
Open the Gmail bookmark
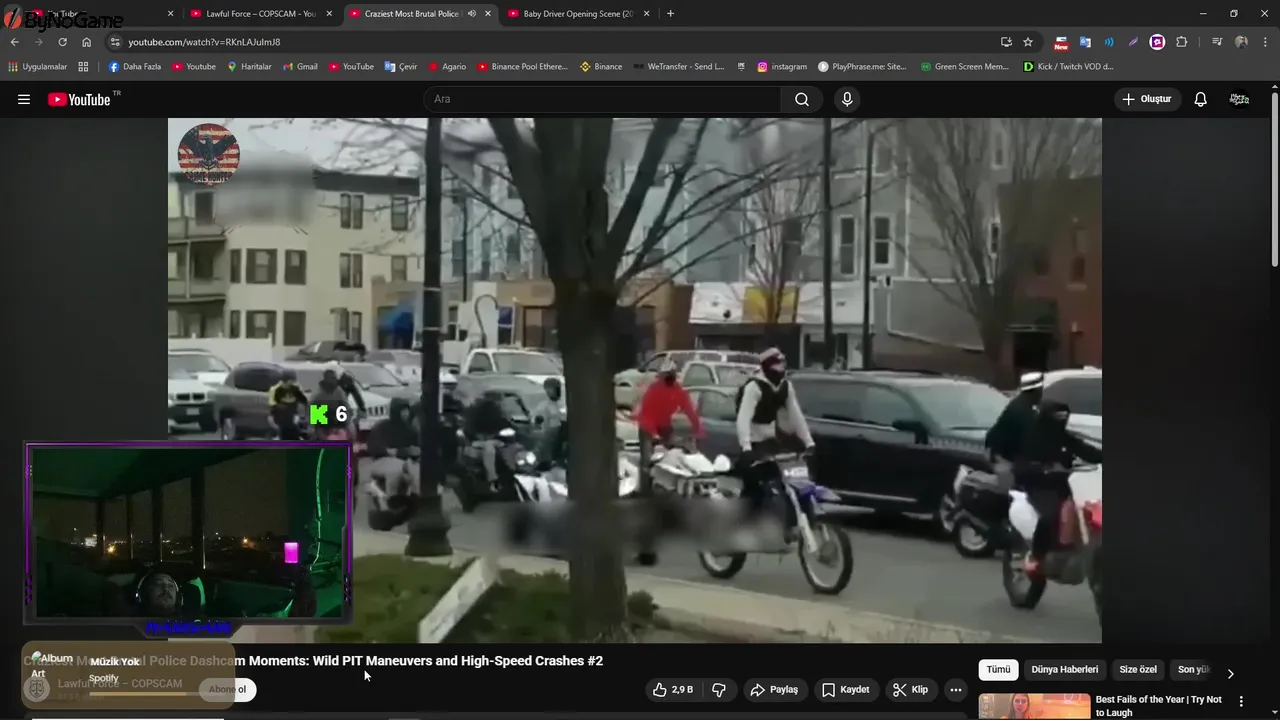[x=300, y=67]
